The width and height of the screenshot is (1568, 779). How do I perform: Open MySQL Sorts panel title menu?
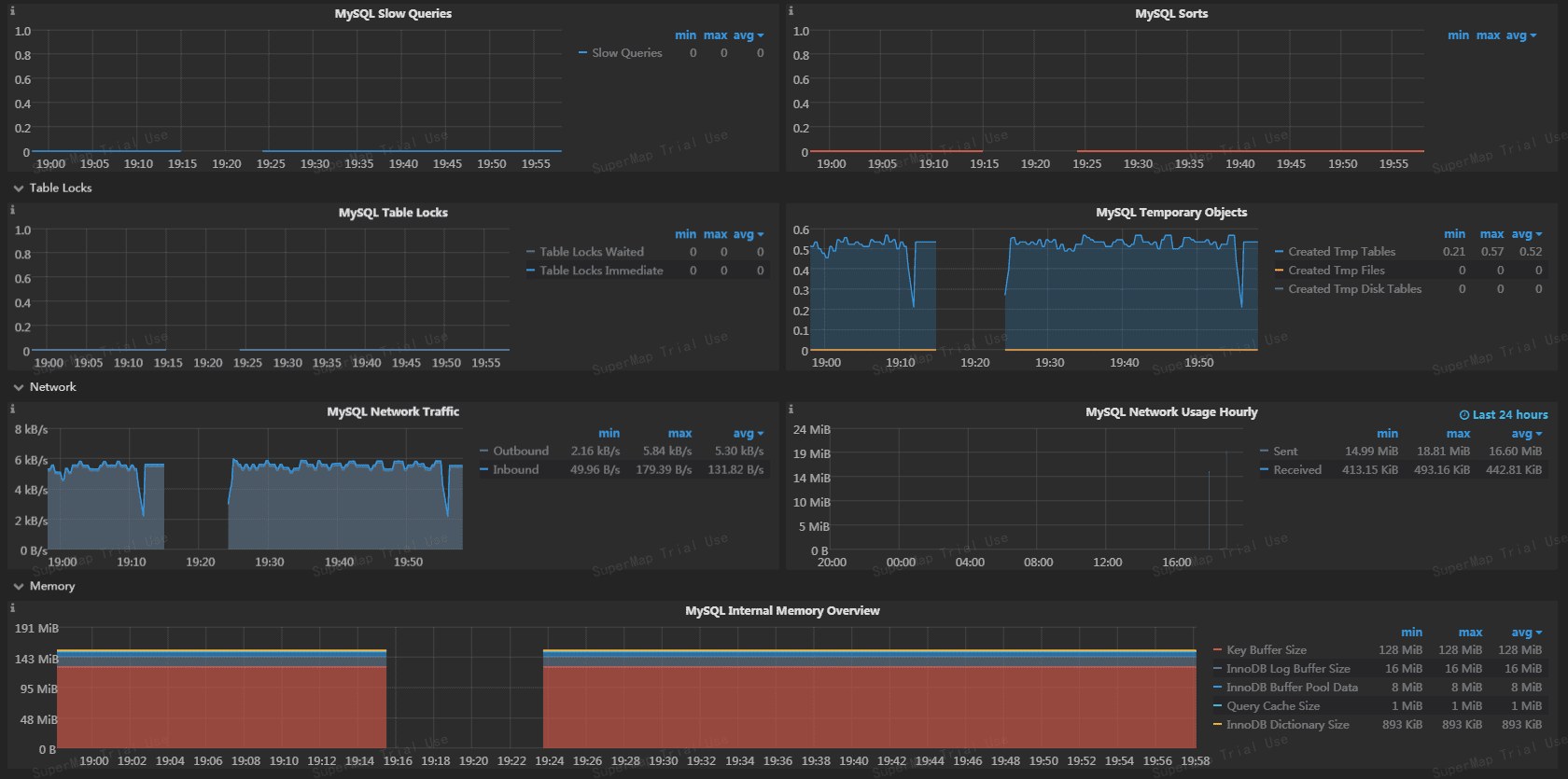[x=1171, y=13]
